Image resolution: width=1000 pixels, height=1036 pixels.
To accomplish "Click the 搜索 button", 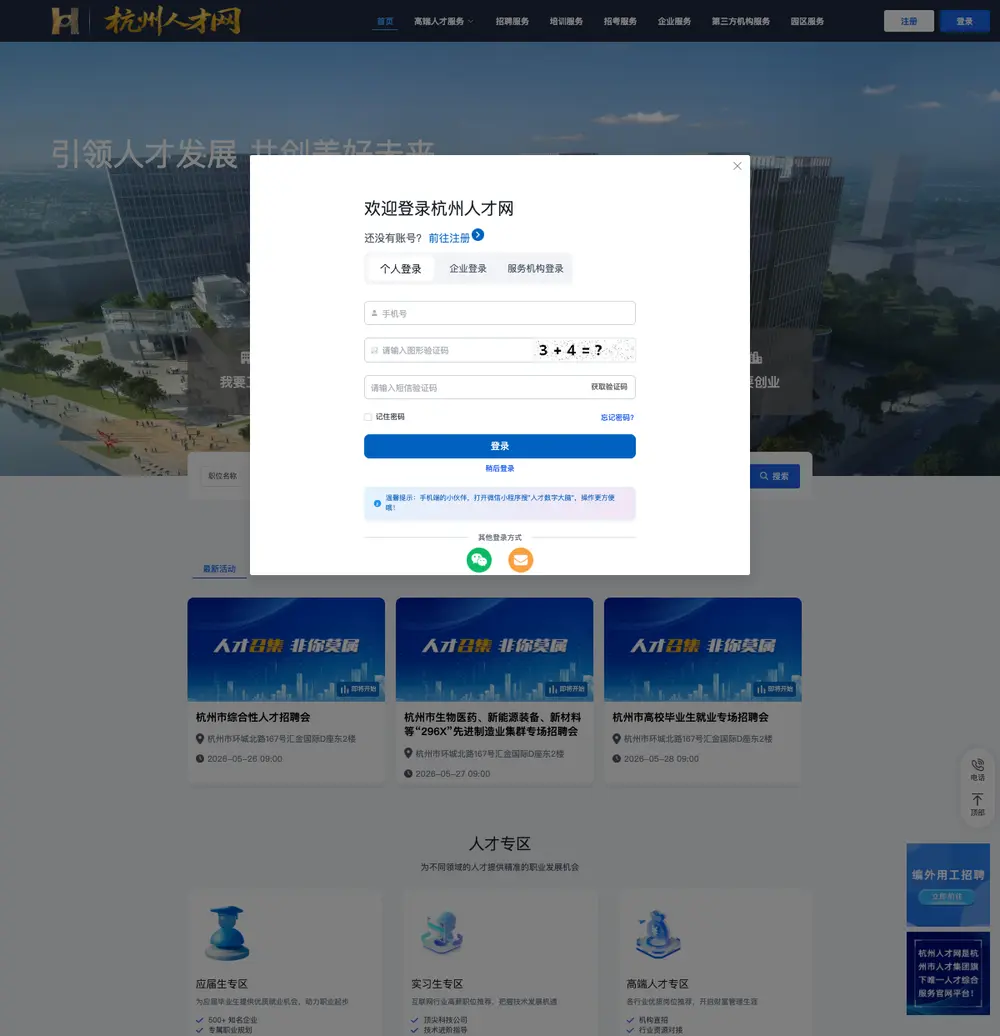I will coord(774,476).
